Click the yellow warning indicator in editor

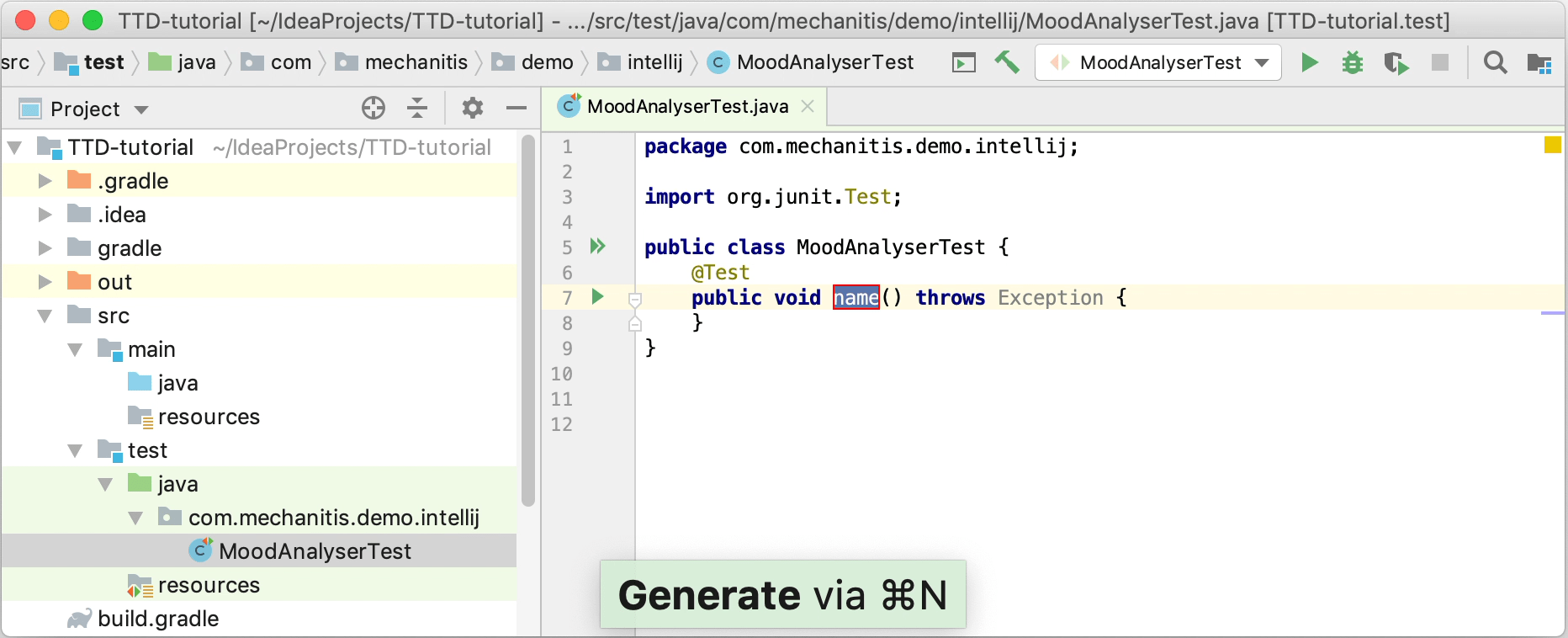pyautogui.click(x=1553, y=145)
